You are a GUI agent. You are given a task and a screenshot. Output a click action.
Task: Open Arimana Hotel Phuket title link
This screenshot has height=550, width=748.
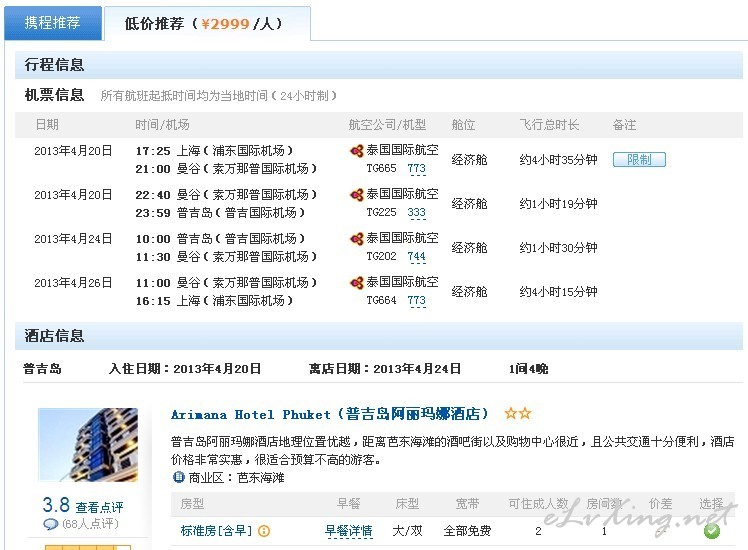click(330, 414)
